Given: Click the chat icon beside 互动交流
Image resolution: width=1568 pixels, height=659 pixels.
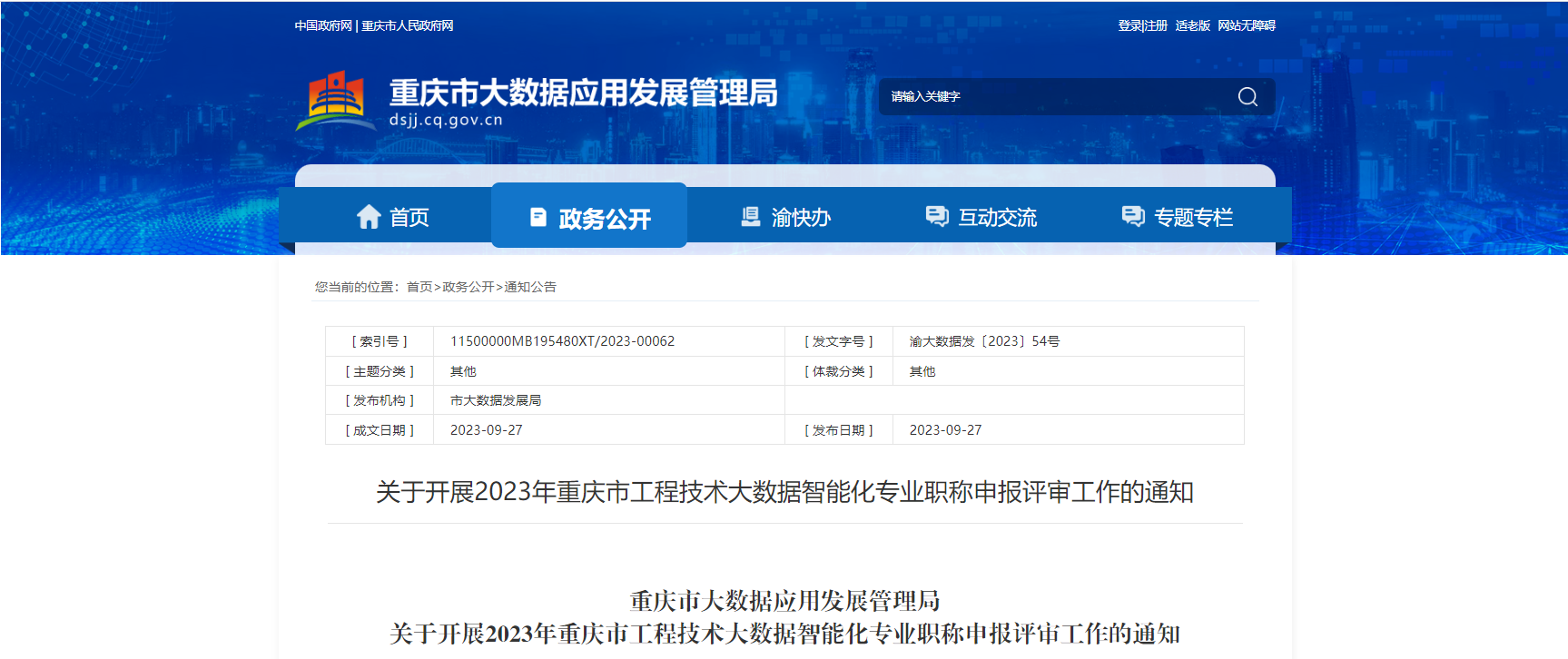Looking at the screenshot, I should click(936, 216).
